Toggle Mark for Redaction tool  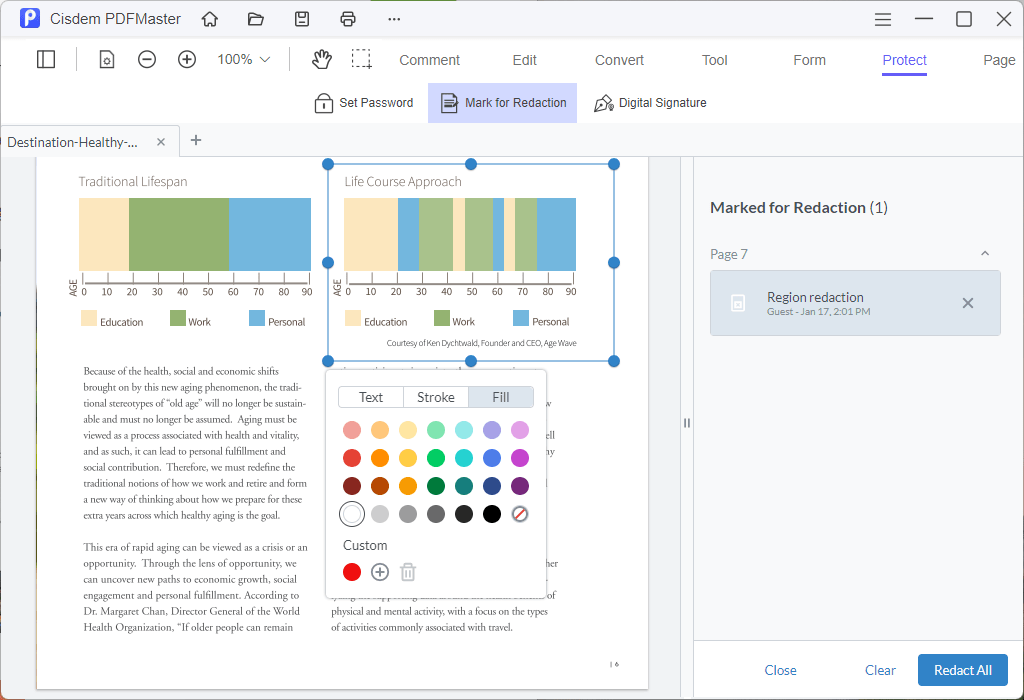tap(502, 103)
